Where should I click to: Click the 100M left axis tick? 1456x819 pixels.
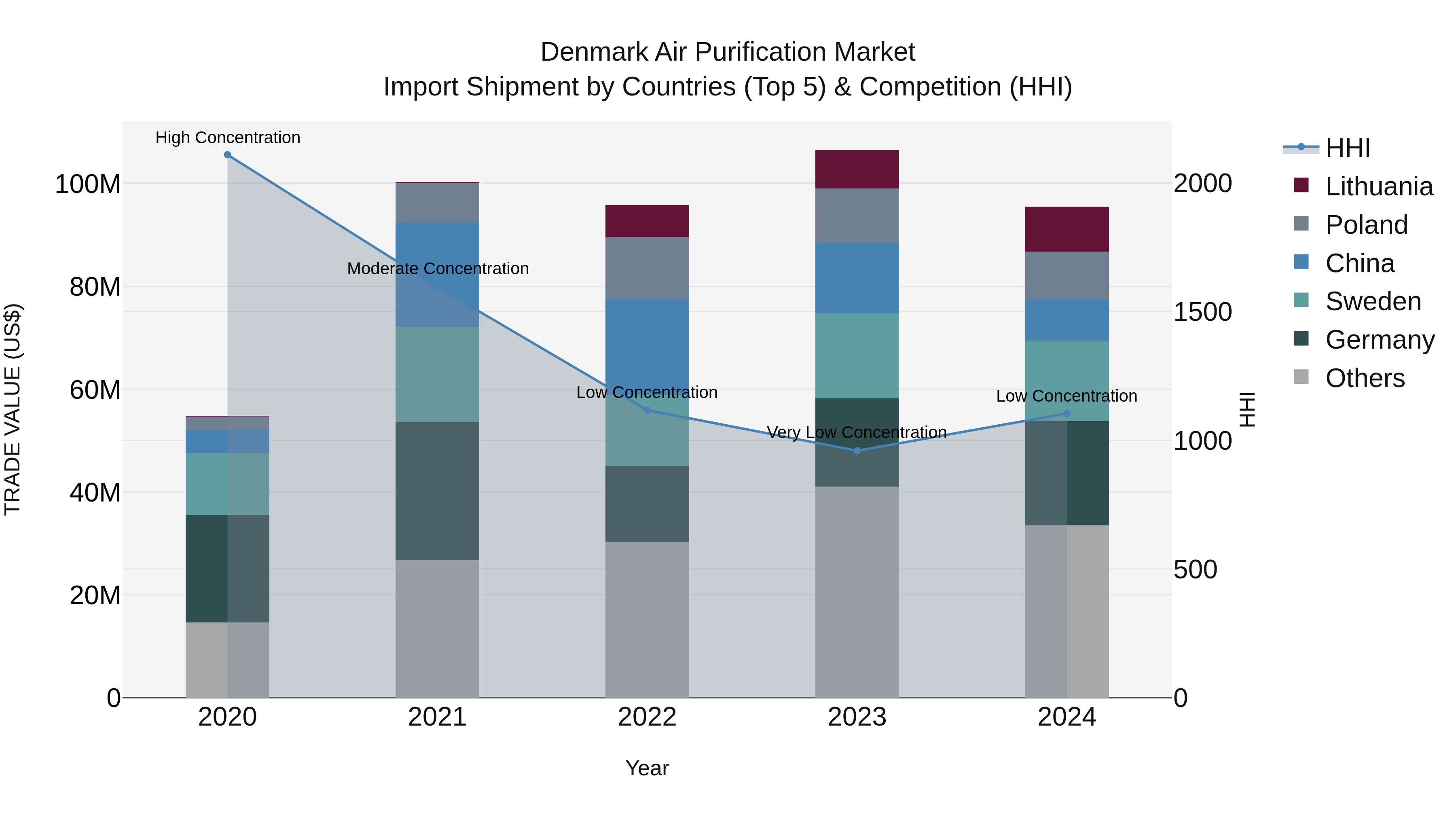coord(88,184)
